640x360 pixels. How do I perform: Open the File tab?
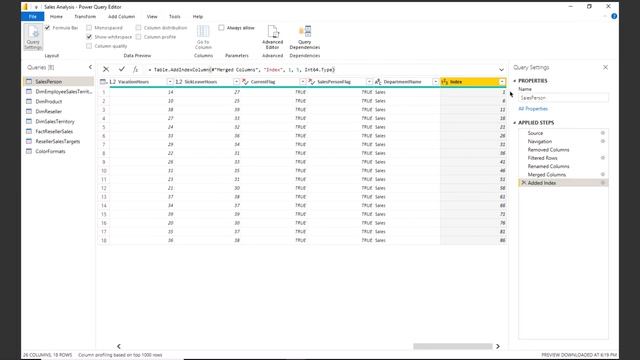point(33,17)
